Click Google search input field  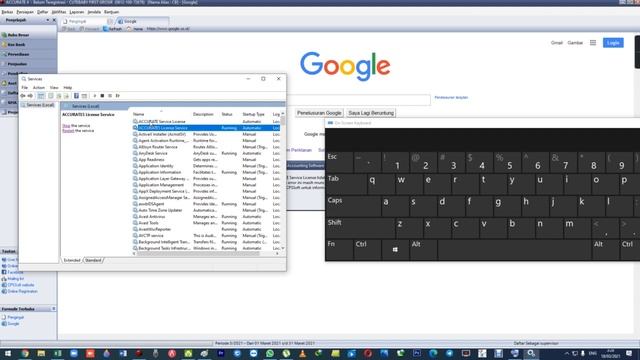point(358,100)
